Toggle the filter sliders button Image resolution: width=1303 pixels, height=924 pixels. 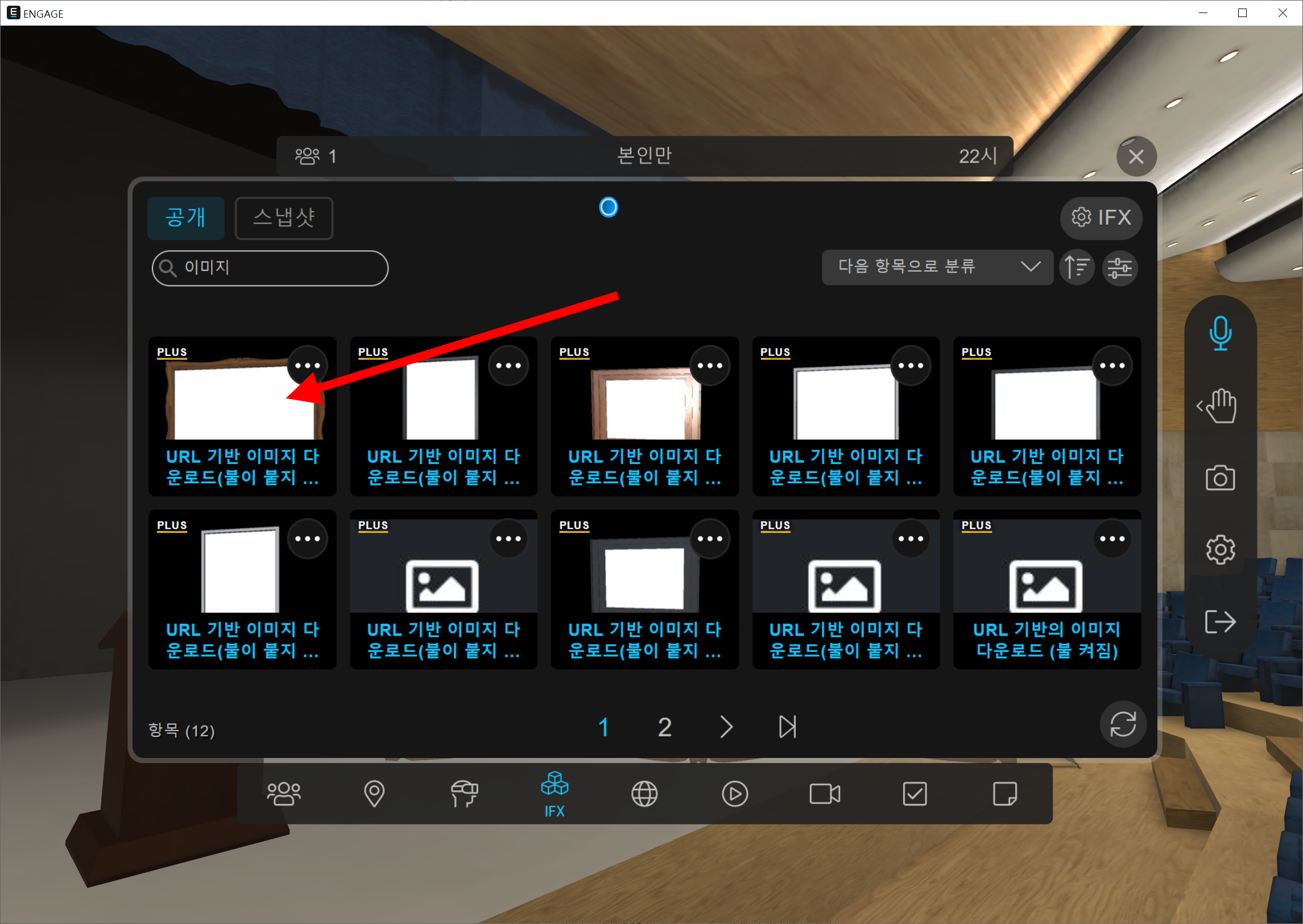click(1120, 267)
